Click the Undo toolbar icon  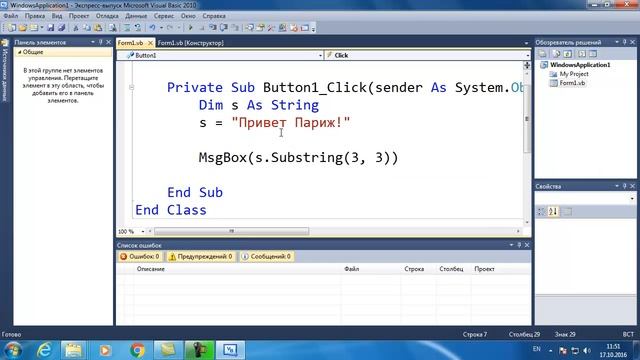(152, 28)
